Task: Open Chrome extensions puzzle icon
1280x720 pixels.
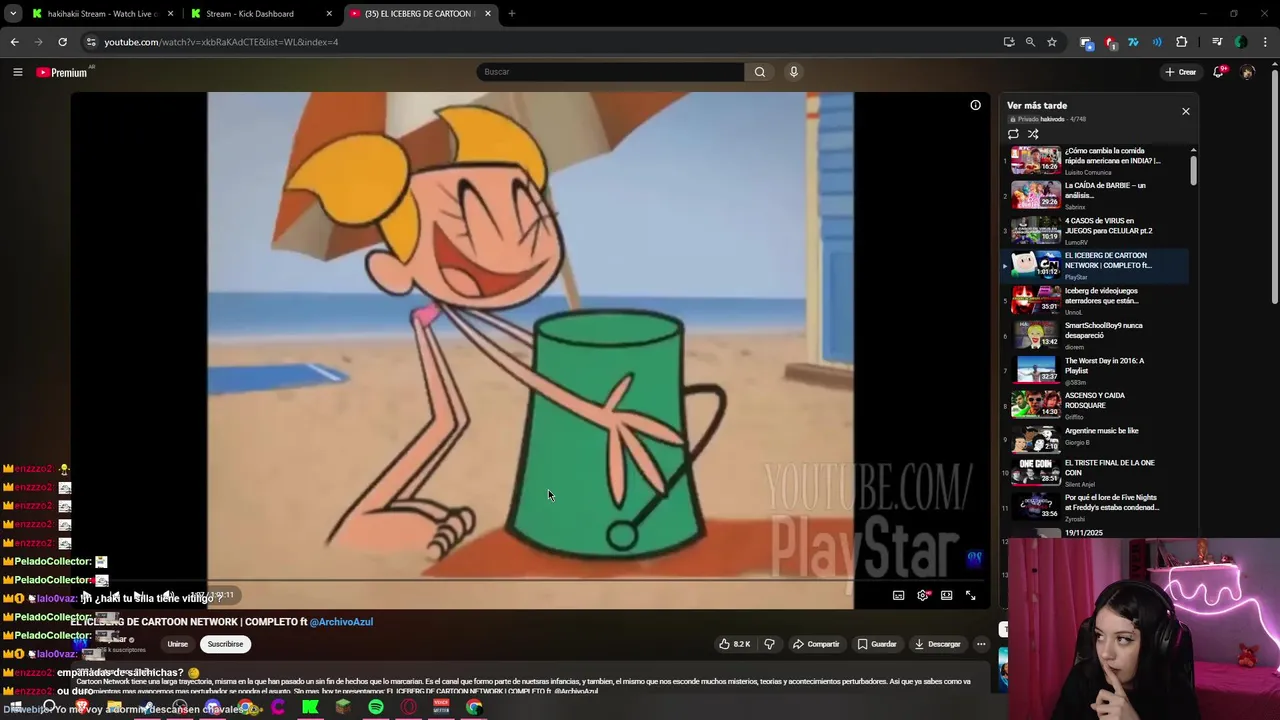Action: pyautogui.click(x=1181, y=42)
